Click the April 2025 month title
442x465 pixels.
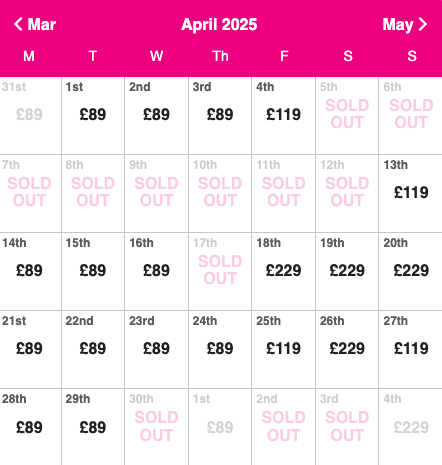[x=219, y=24]
